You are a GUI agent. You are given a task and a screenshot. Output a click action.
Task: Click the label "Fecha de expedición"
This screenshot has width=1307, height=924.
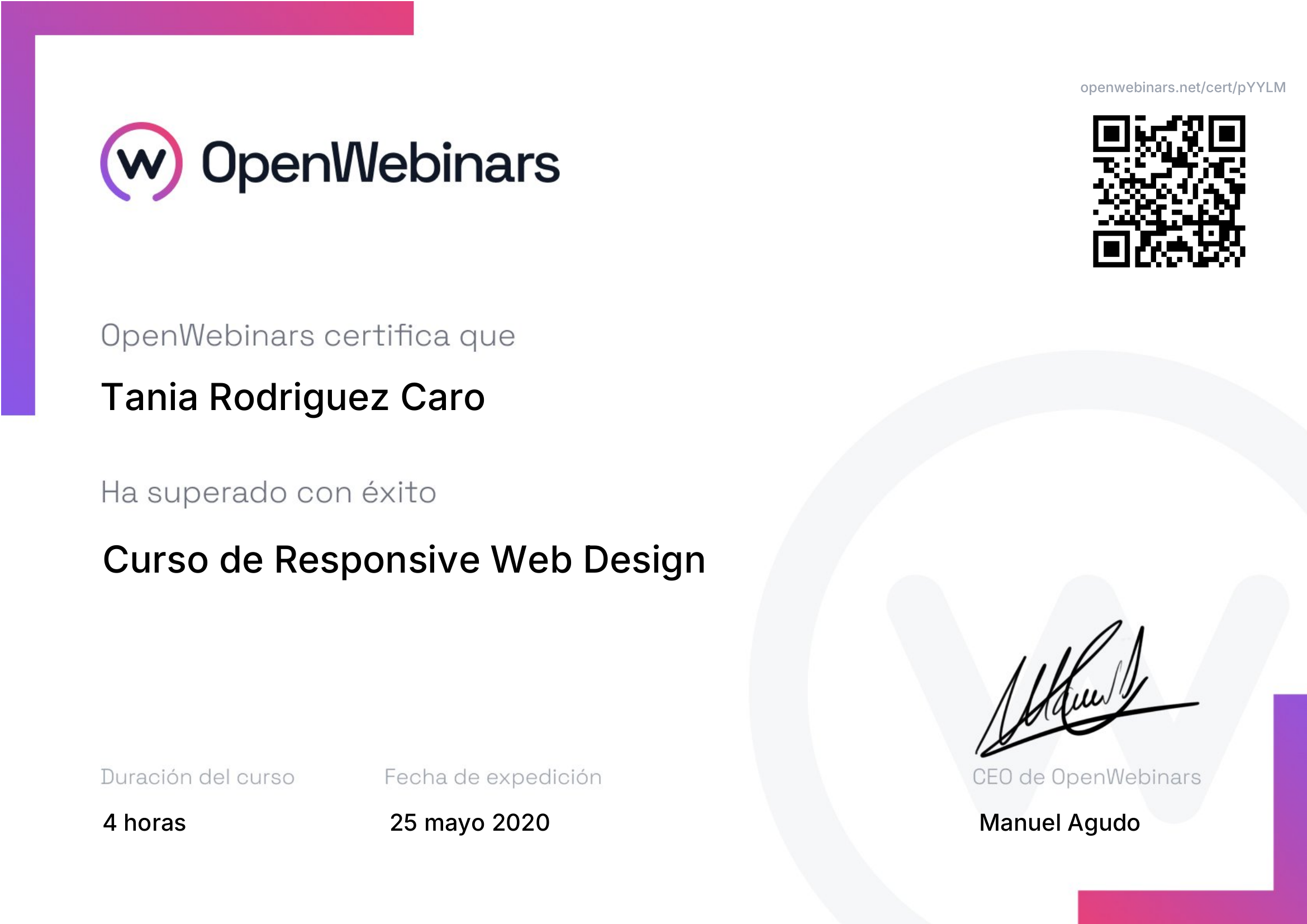[493, 777]
